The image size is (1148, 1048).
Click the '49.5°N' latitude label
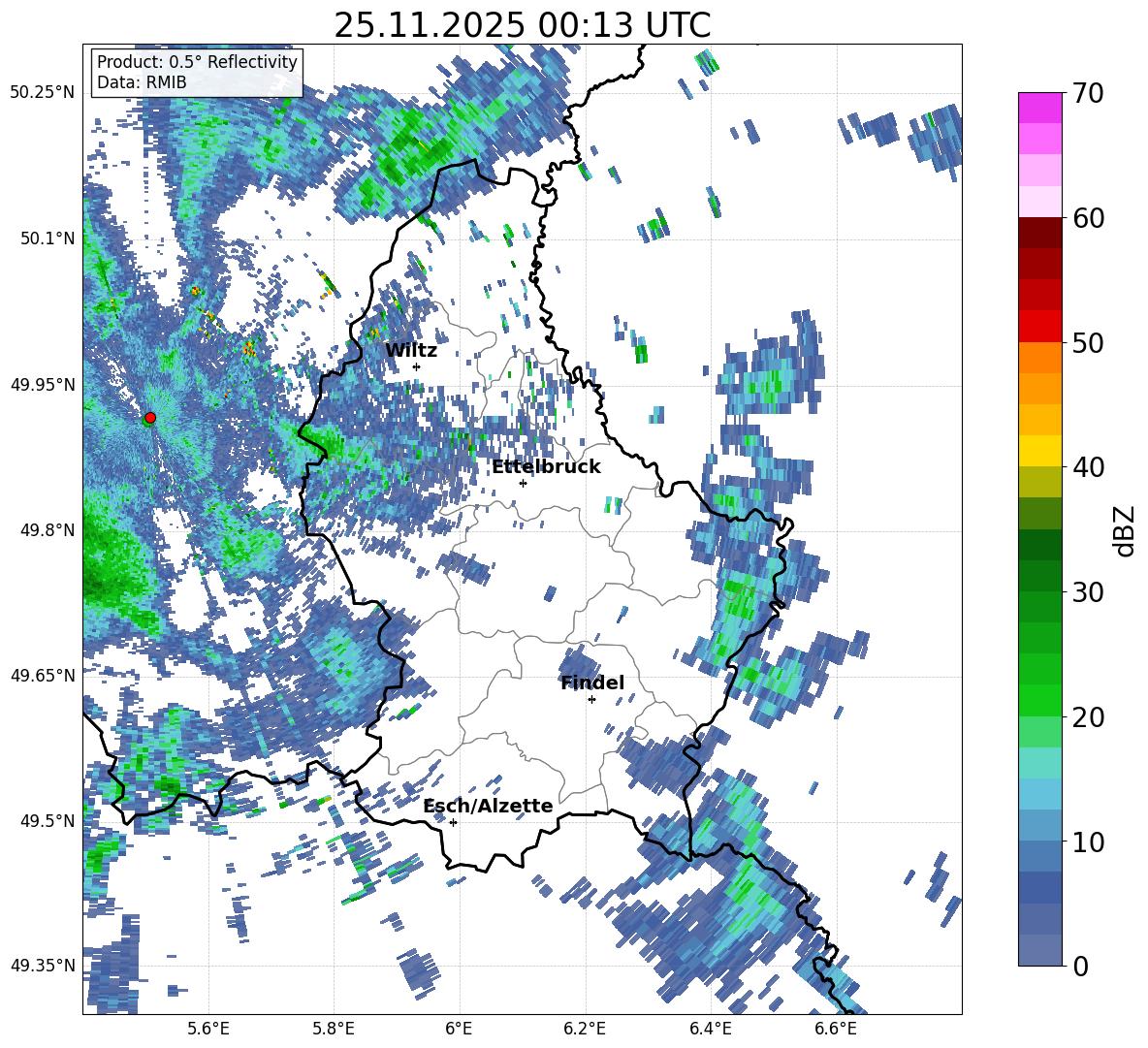[x=47, y=820]
